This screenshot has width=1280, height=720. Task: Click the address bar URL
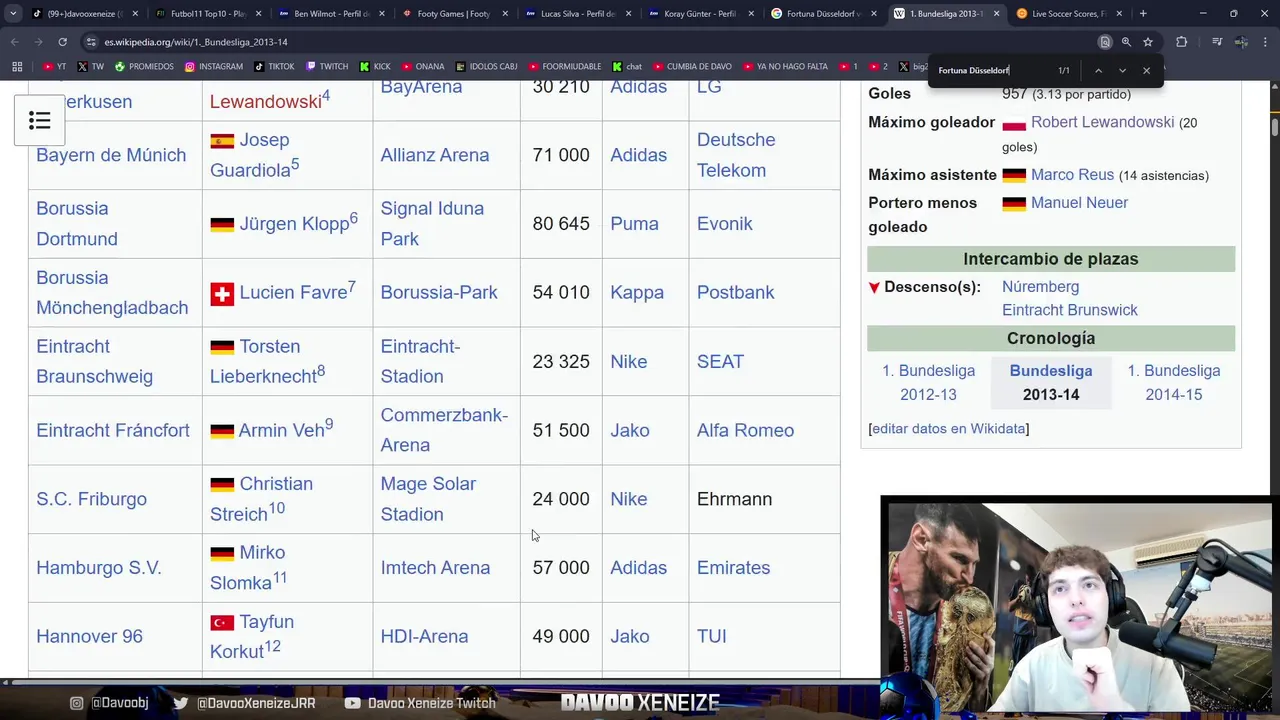(x=195, y=42)
